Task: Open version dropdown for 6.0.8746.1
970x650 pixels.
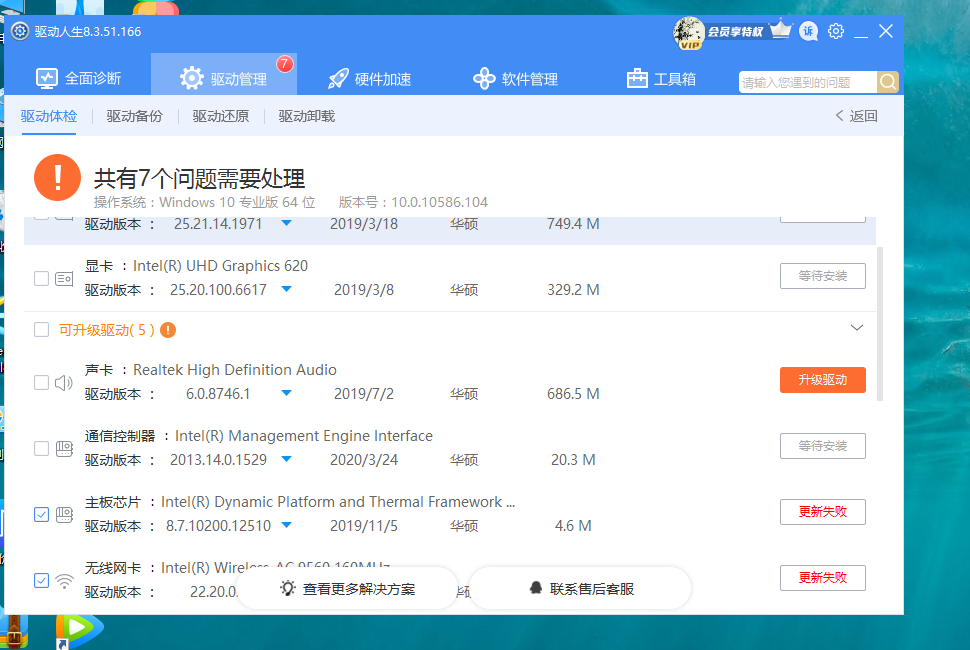Action: 286,393
